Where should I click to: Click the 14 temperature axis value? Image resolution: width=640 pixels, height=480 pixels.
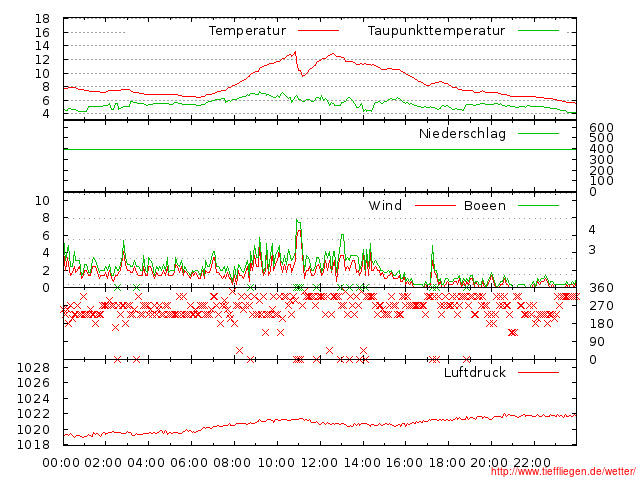[x=42, y=46]
